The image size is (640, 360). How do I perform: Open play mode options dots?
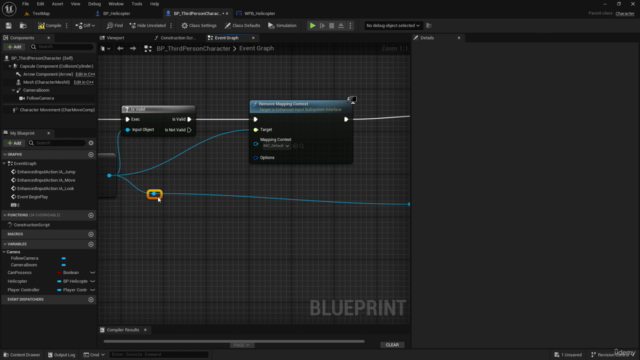350,25
